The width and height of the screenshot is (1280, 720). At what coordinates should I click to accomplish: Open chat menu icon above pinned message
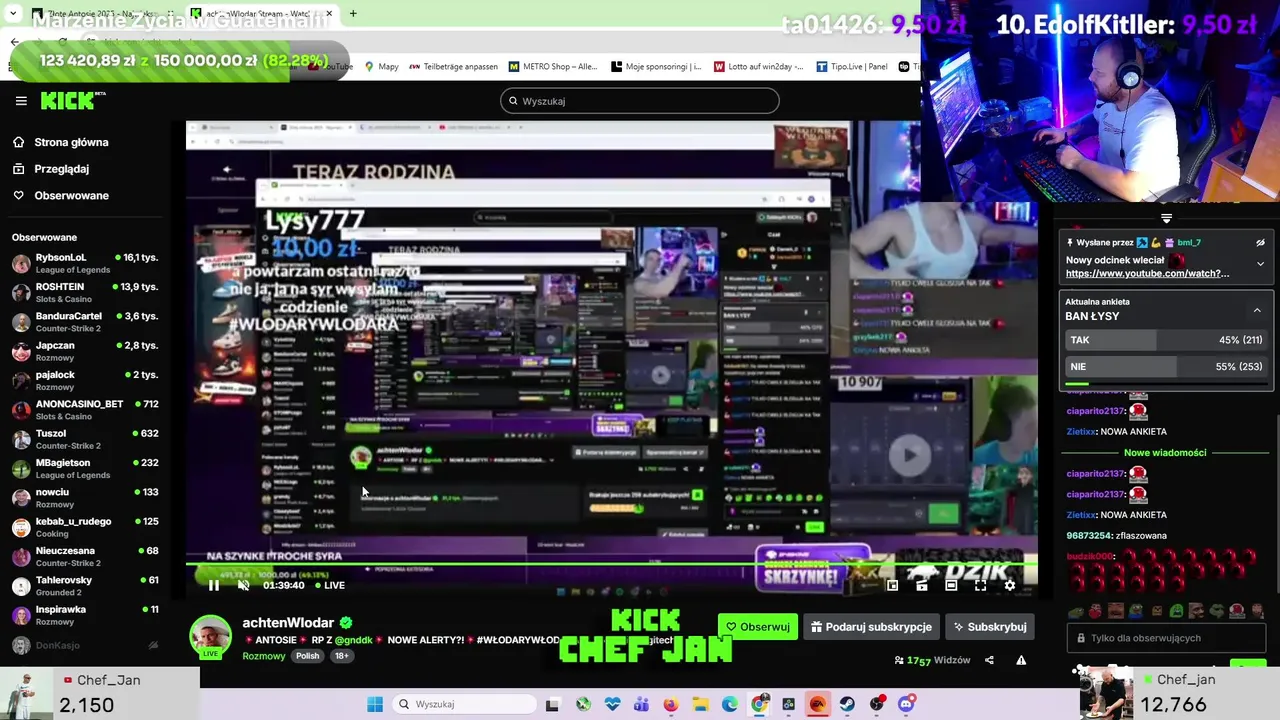click(x=1166, y=218)
